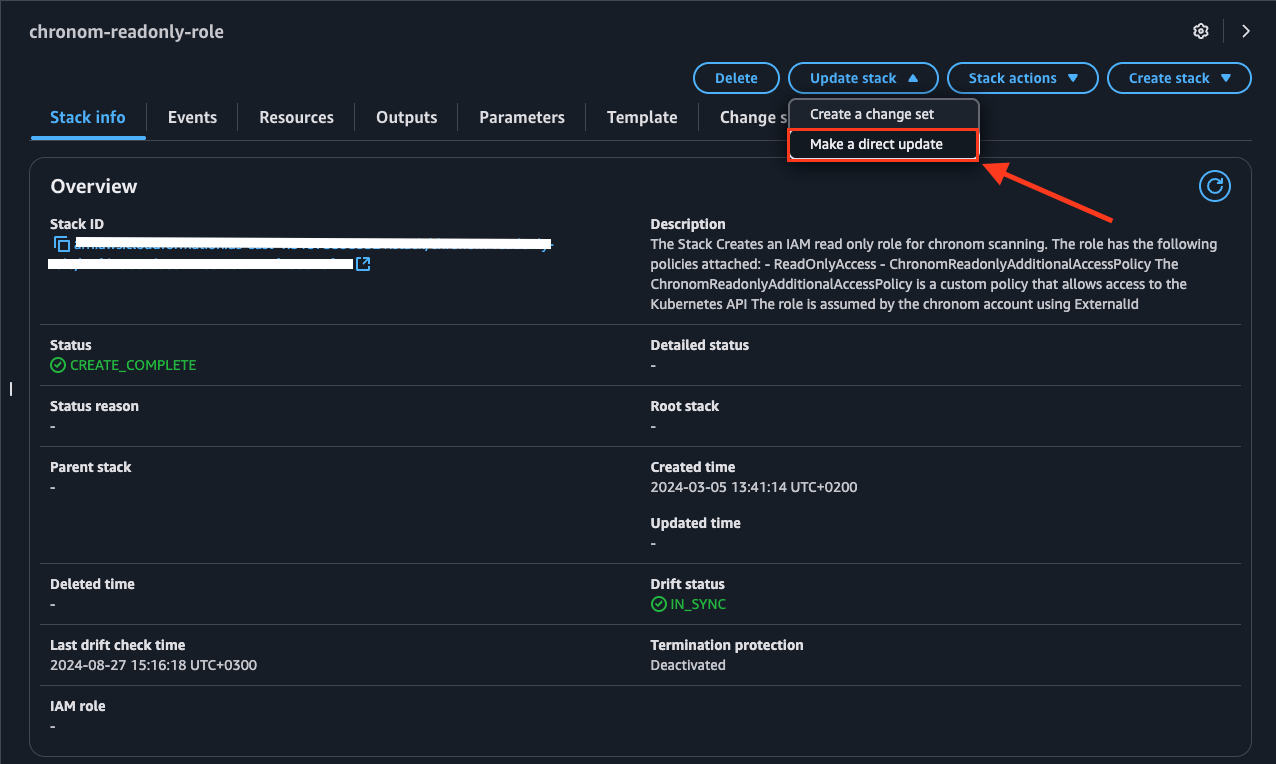Go to the Outputs tab

point(406,117)
